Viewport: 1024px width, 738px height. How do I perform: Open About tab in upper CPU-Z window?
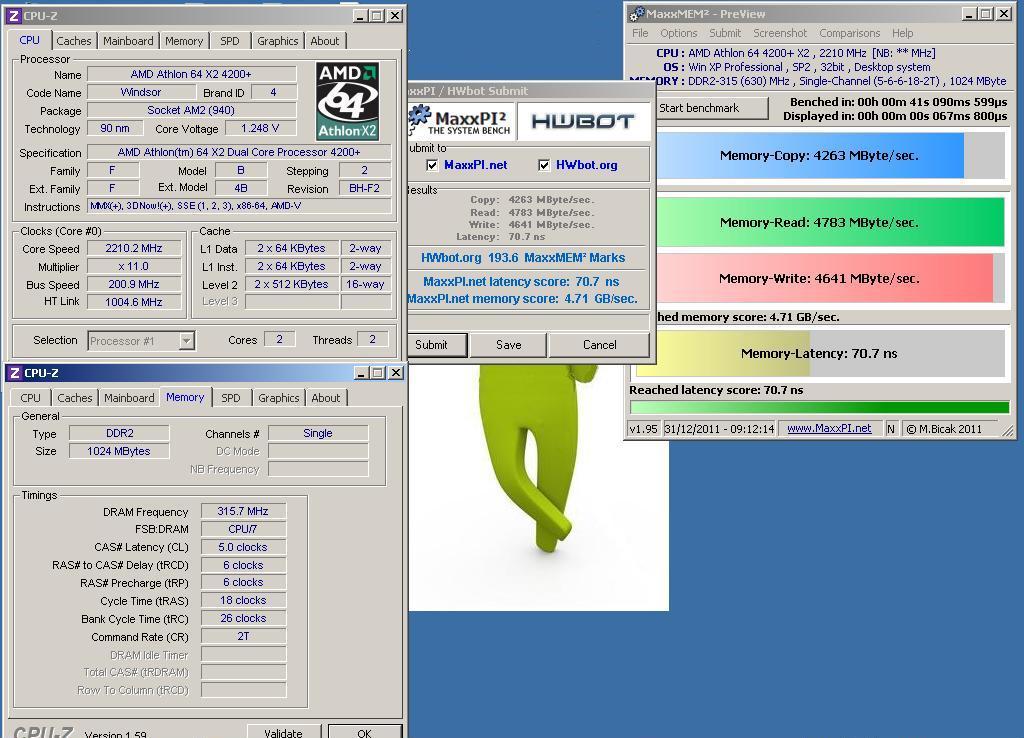(325, 41)
